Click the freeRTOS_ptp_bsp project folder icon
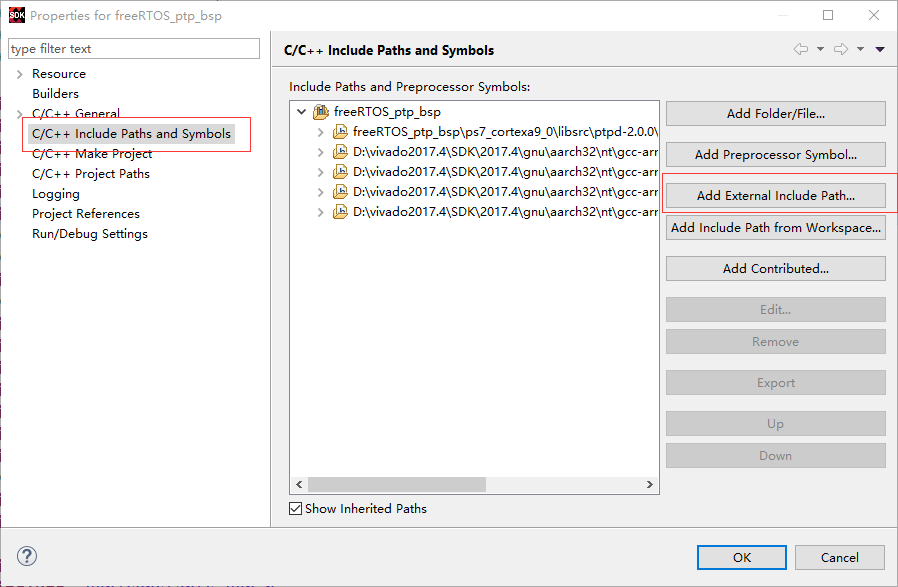Image resolution: width=898 pixels, height=587 pixels. click(321, 112)
